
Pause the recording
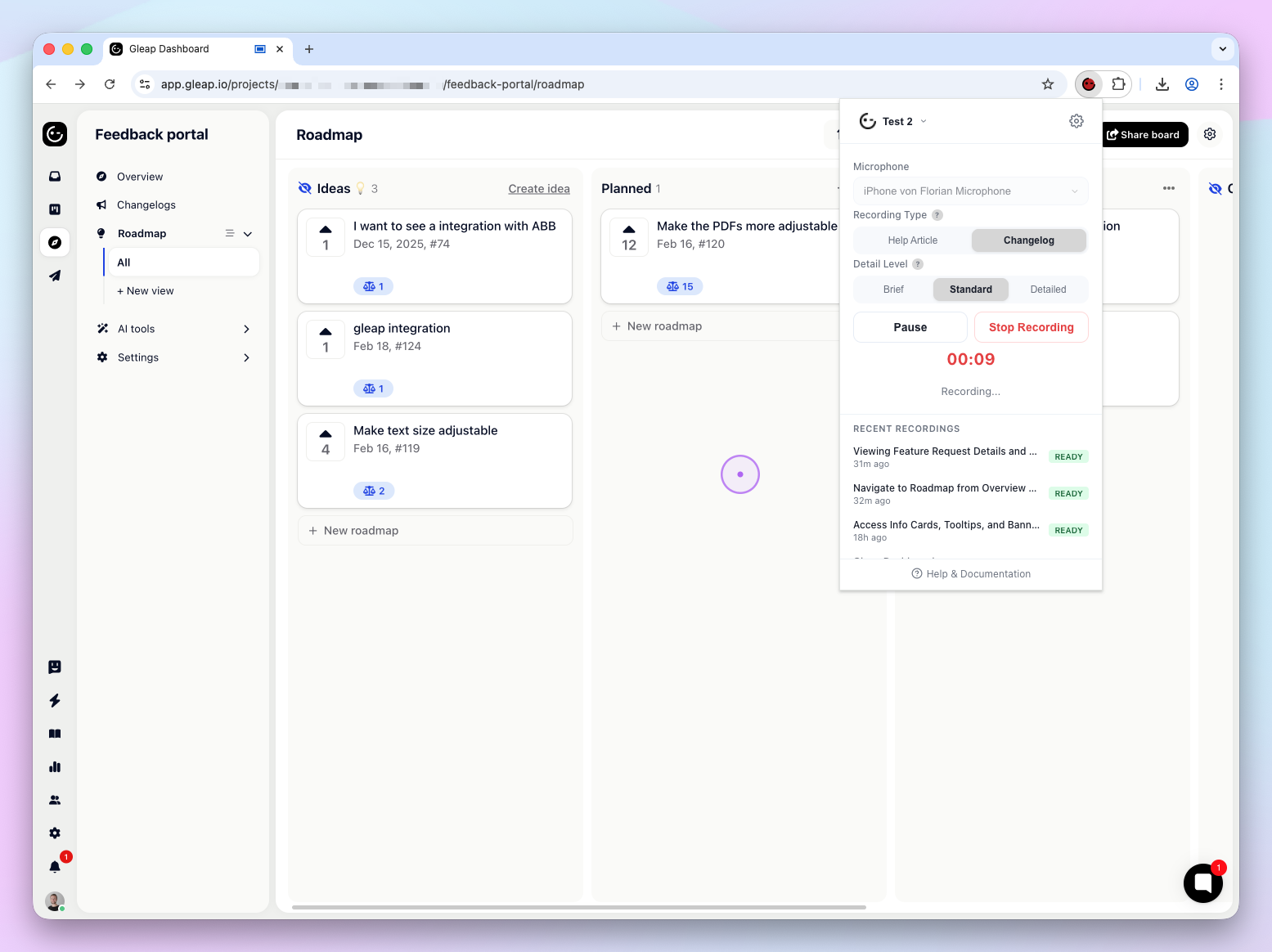[910, 327]
